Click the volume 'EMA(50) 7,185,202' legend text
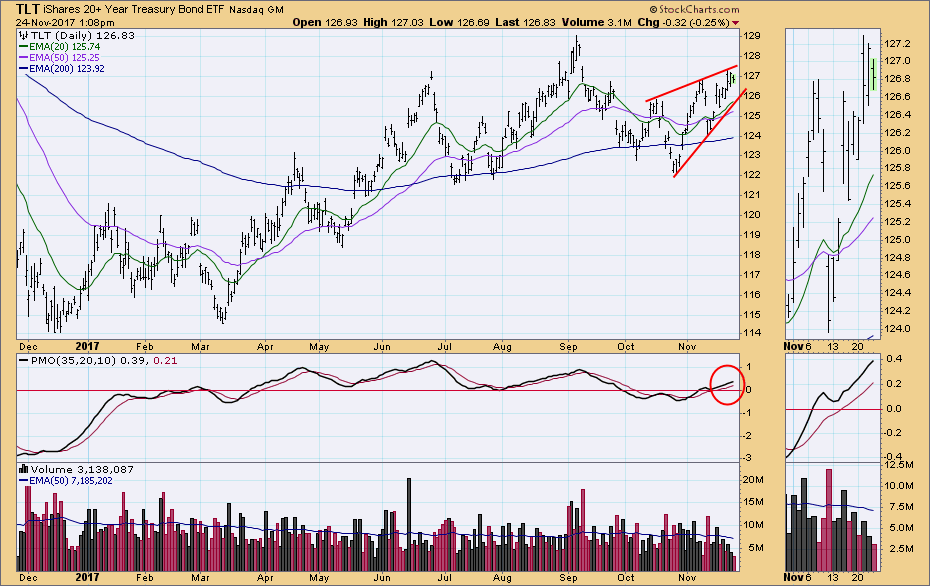This screenshot has height=586, width=930. coord(71,480)
